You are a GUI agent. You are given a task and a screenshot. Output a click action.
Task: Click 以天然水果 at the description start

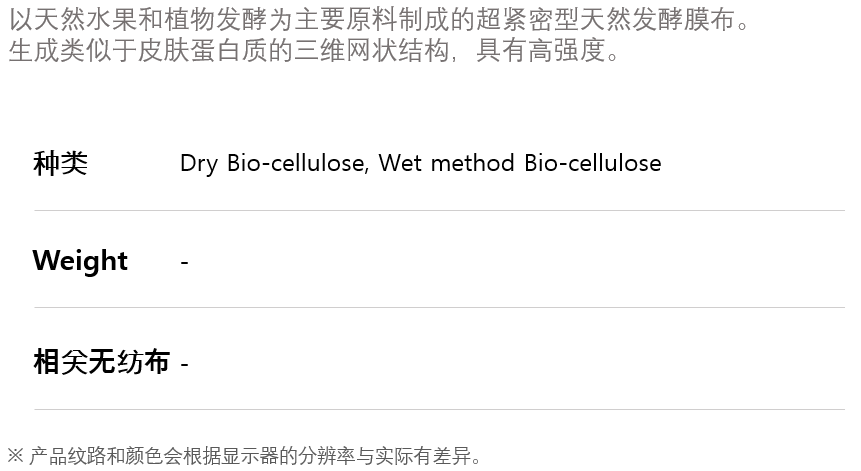pos(73,20)
